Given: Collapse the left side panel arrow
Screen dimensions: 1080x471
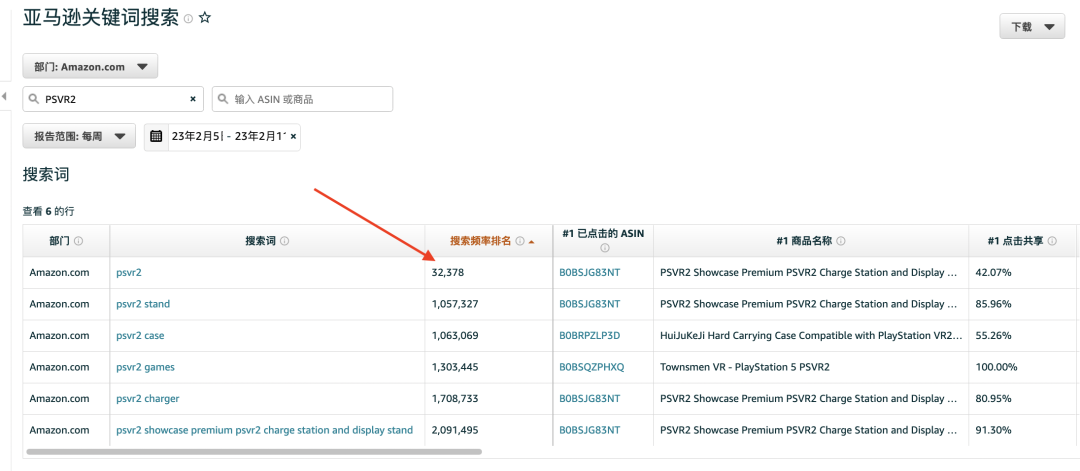Looking at the screenshot, I should [4, 96].
